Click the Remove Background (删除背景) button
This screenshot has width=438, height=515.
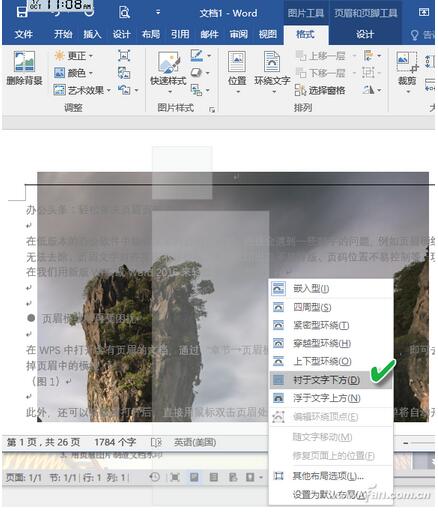[x=24, y=68]
